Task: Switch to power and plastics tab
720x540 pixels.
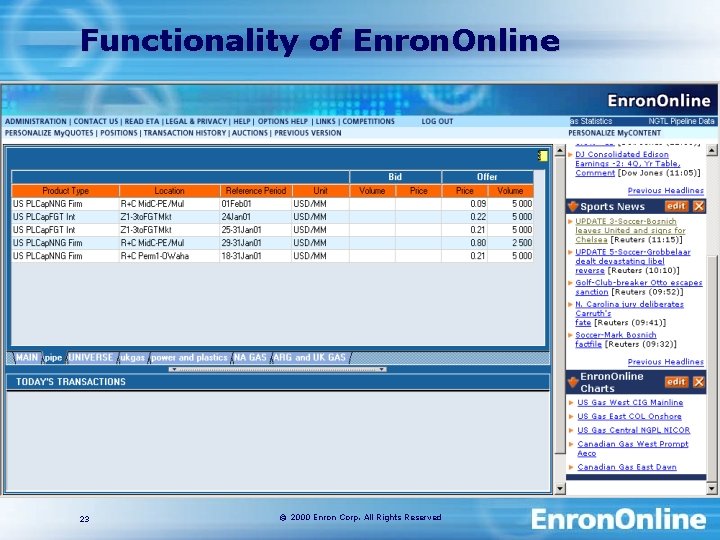Action: [x=189, y=358]
